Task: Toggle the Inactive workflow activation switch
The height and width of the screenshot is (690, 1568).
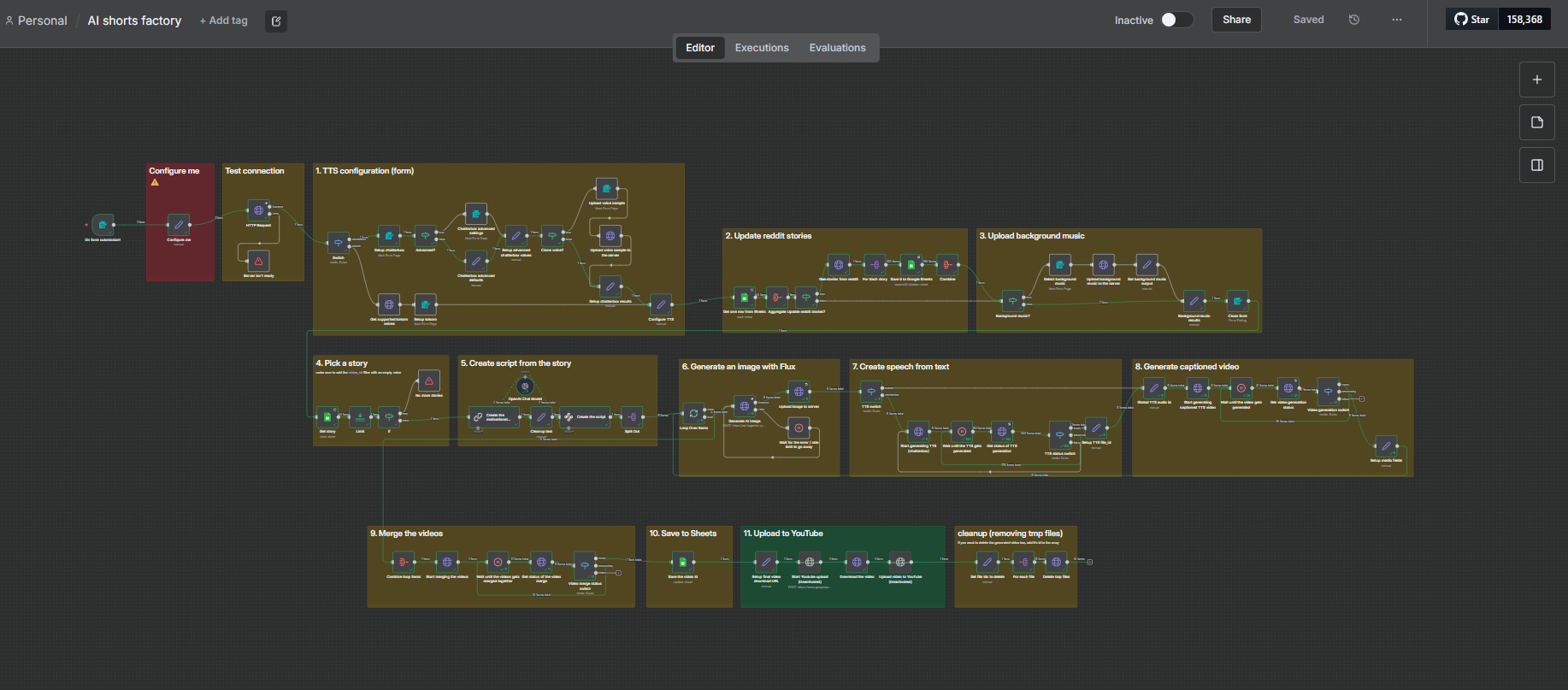Action: (1176, 20)
